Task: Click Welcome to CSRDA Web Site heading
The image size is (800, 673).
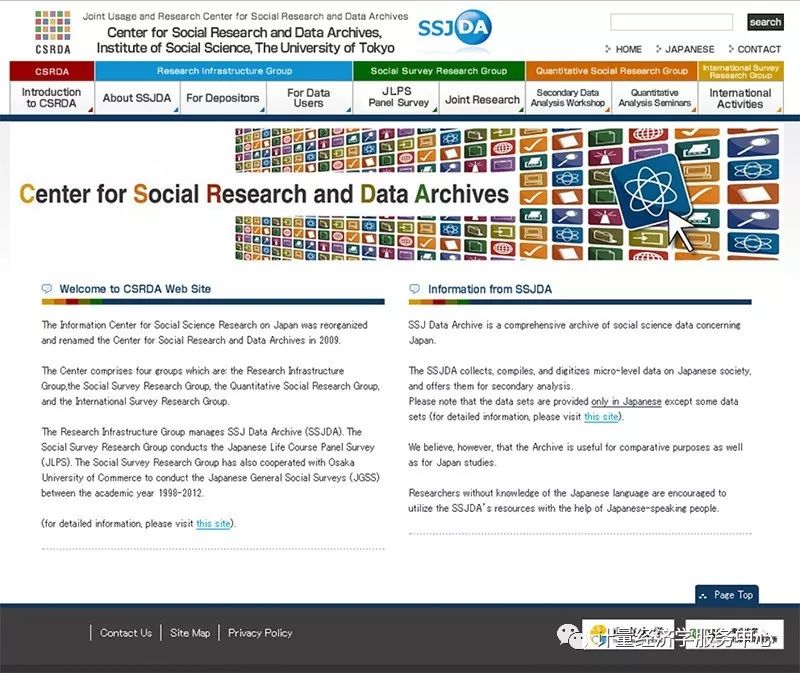Action: tap(135, 289)
